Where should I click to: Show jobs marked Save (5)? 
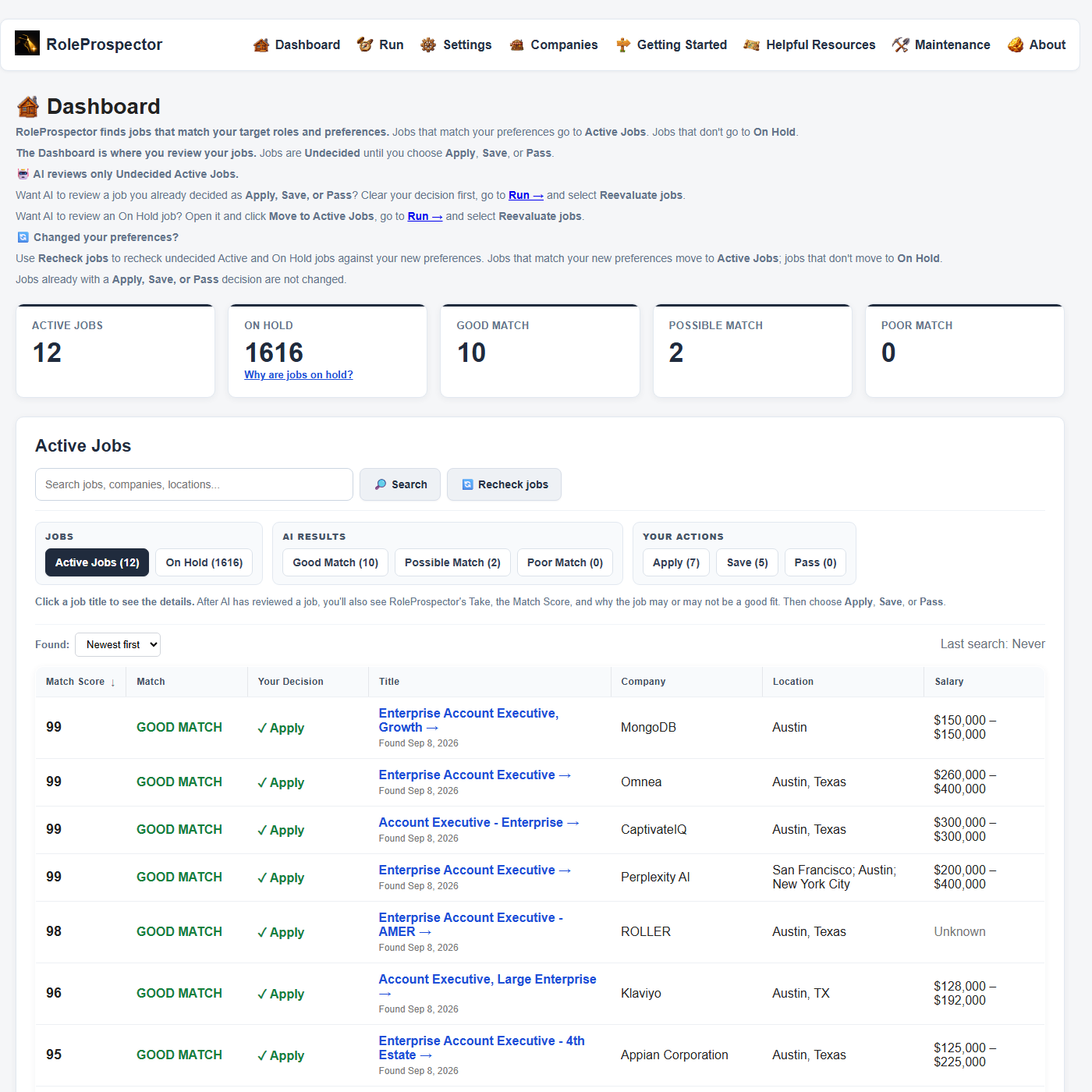(x=747, y=562)
